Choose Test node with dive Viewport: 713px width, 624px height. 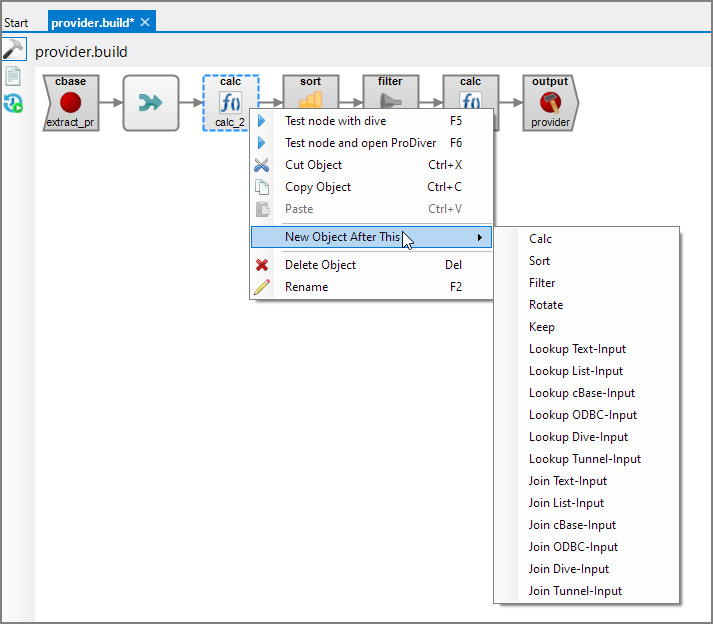pos(335,121)
